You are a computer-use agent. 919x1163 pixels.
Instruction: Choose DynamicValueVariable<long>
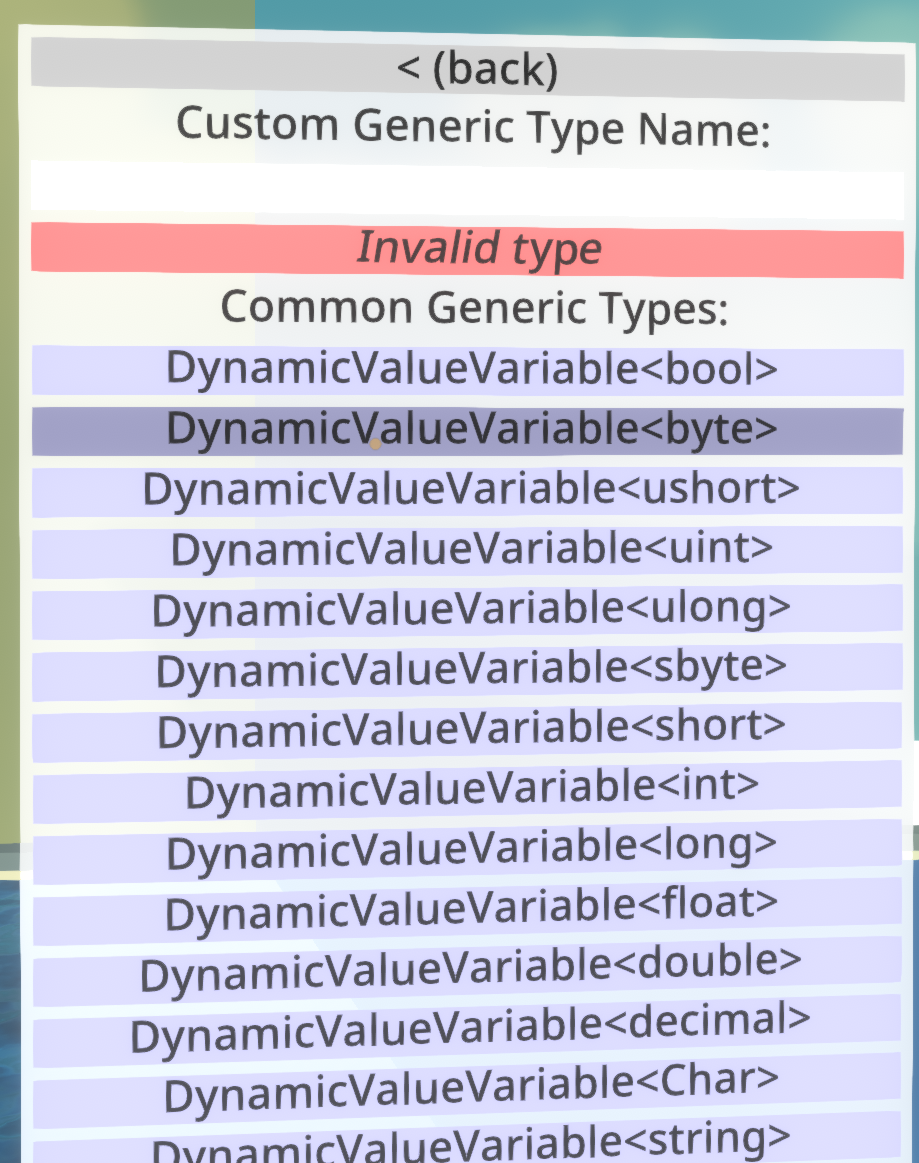467,851
